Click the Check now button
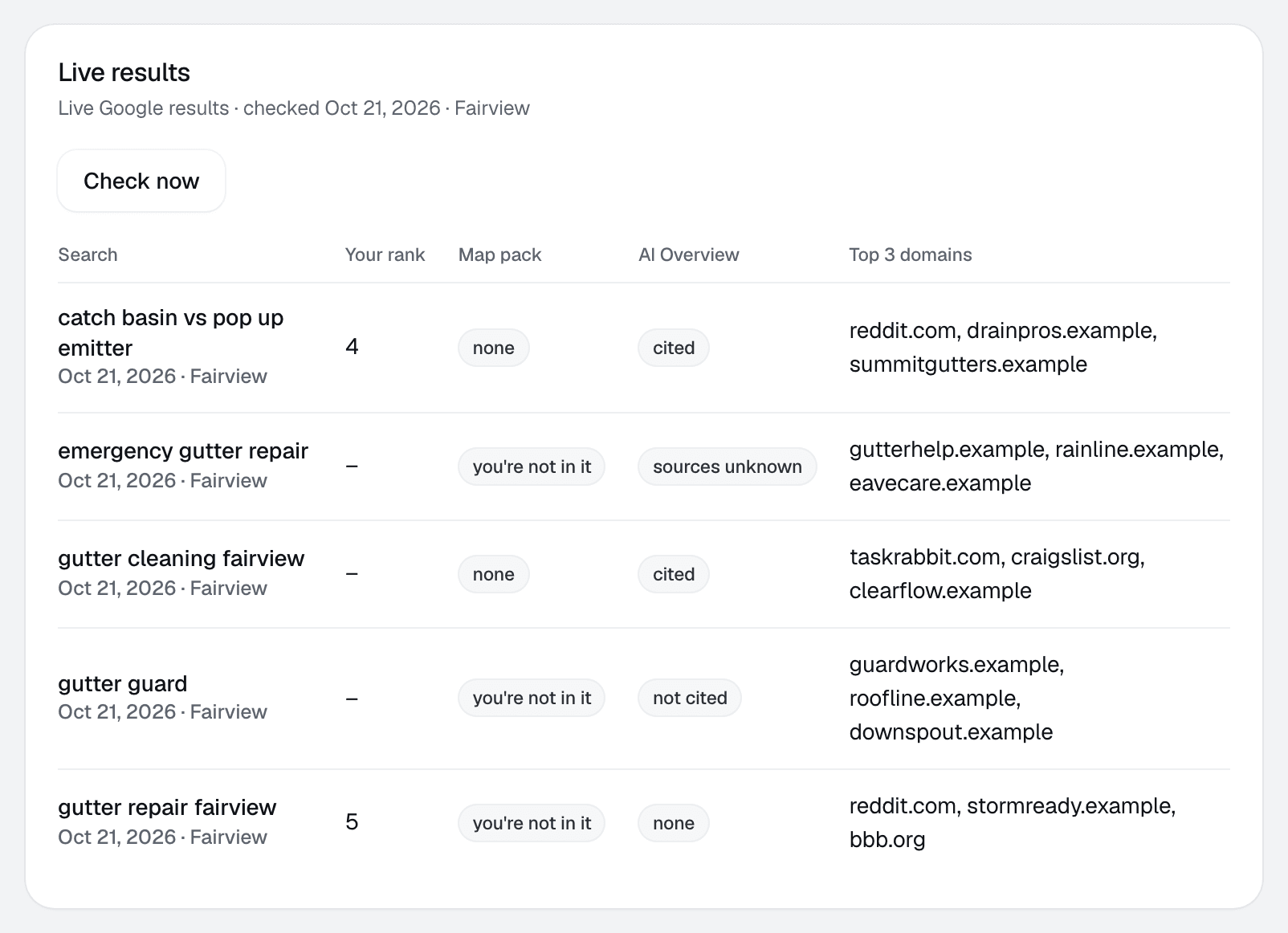The height and width of the screenshot is (933, 1288). [x=141, y=181]
